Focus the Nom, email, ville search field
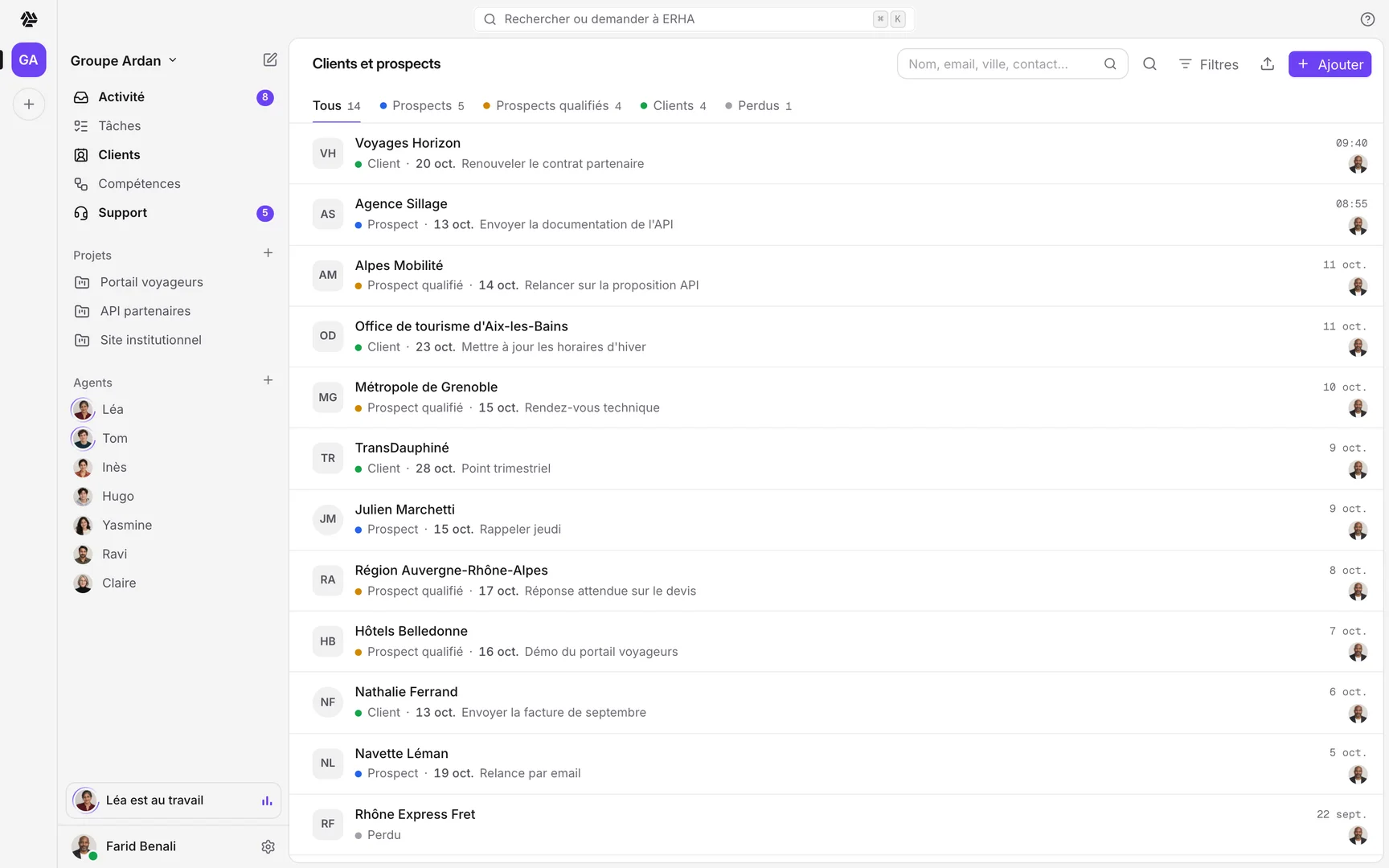1389x868 pixels. click(1011, 64)
